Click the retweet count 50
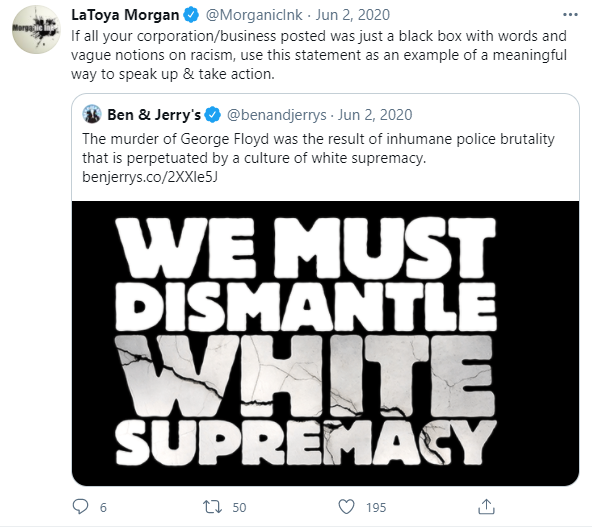 pos(239,507)
